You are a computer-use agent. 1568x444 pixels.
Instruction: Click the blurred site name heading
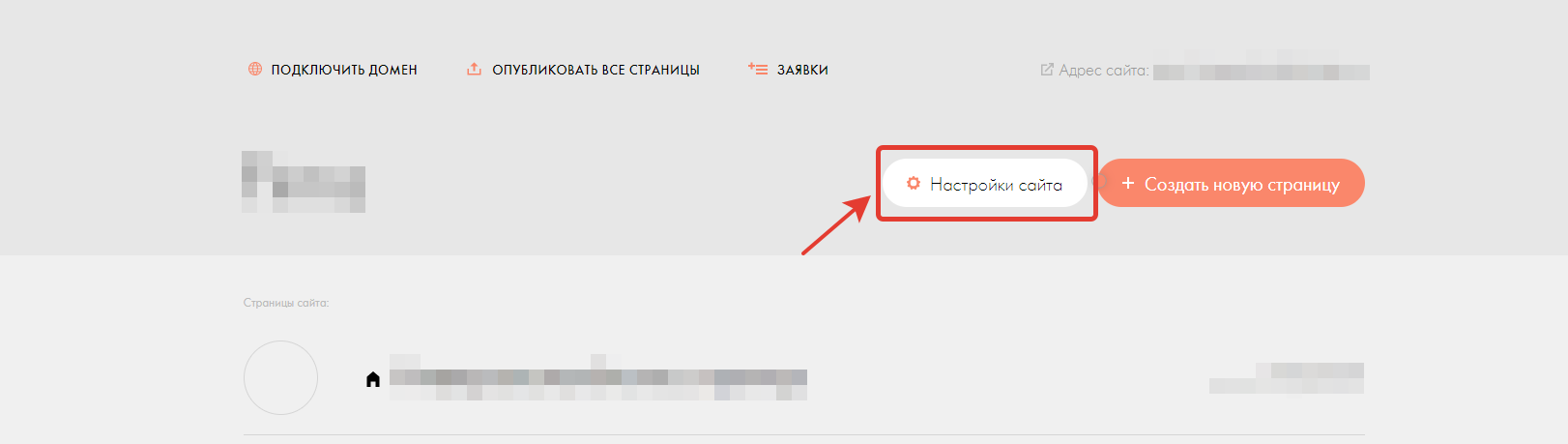(x=304, y=182)
